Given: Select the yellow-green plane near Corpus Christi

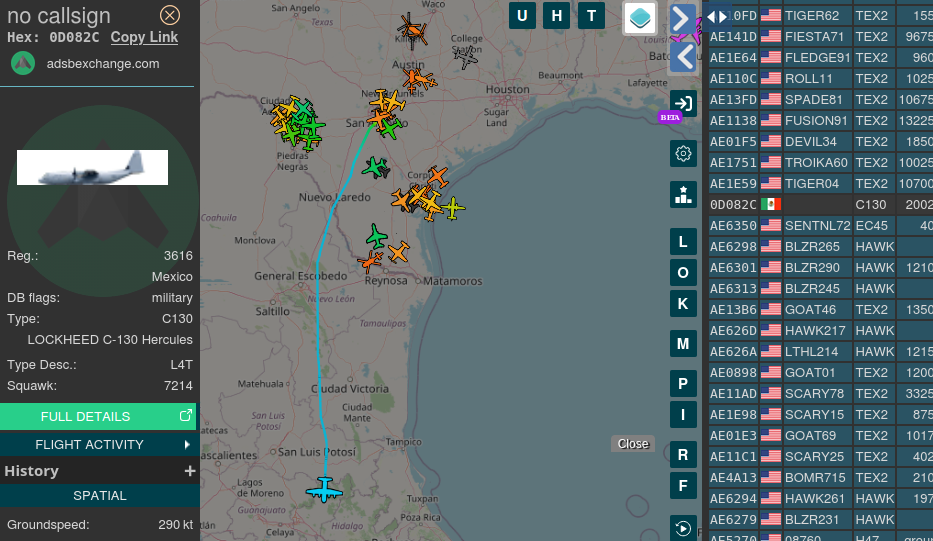Looking at the screenshot, I should pos(453,208).
